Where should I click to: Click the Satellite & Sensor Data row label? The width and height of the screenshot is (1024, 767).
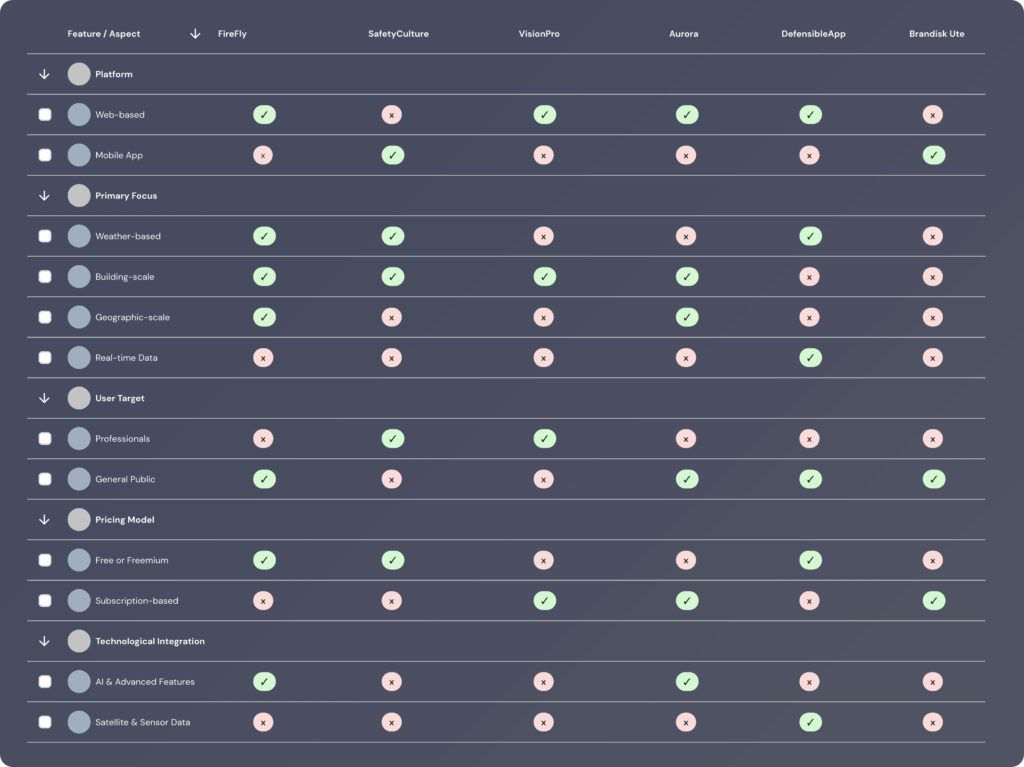click(x=143, y=723)
